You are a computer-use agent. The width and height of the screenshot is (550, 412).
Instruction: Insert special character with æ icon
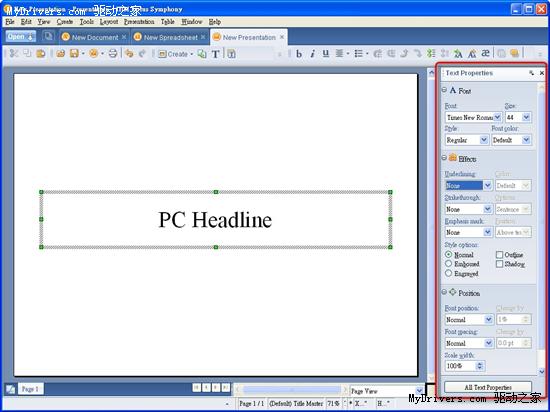click(x=485, y=54)
